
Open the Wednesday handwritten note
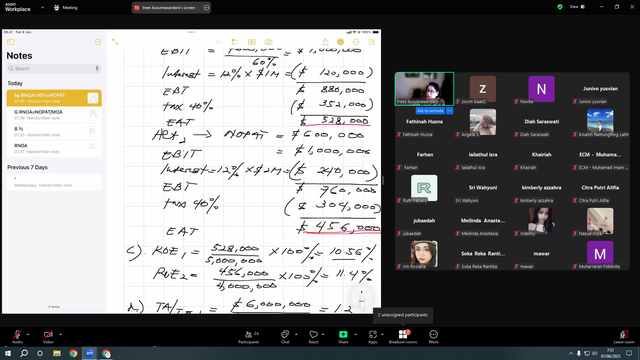54,182
